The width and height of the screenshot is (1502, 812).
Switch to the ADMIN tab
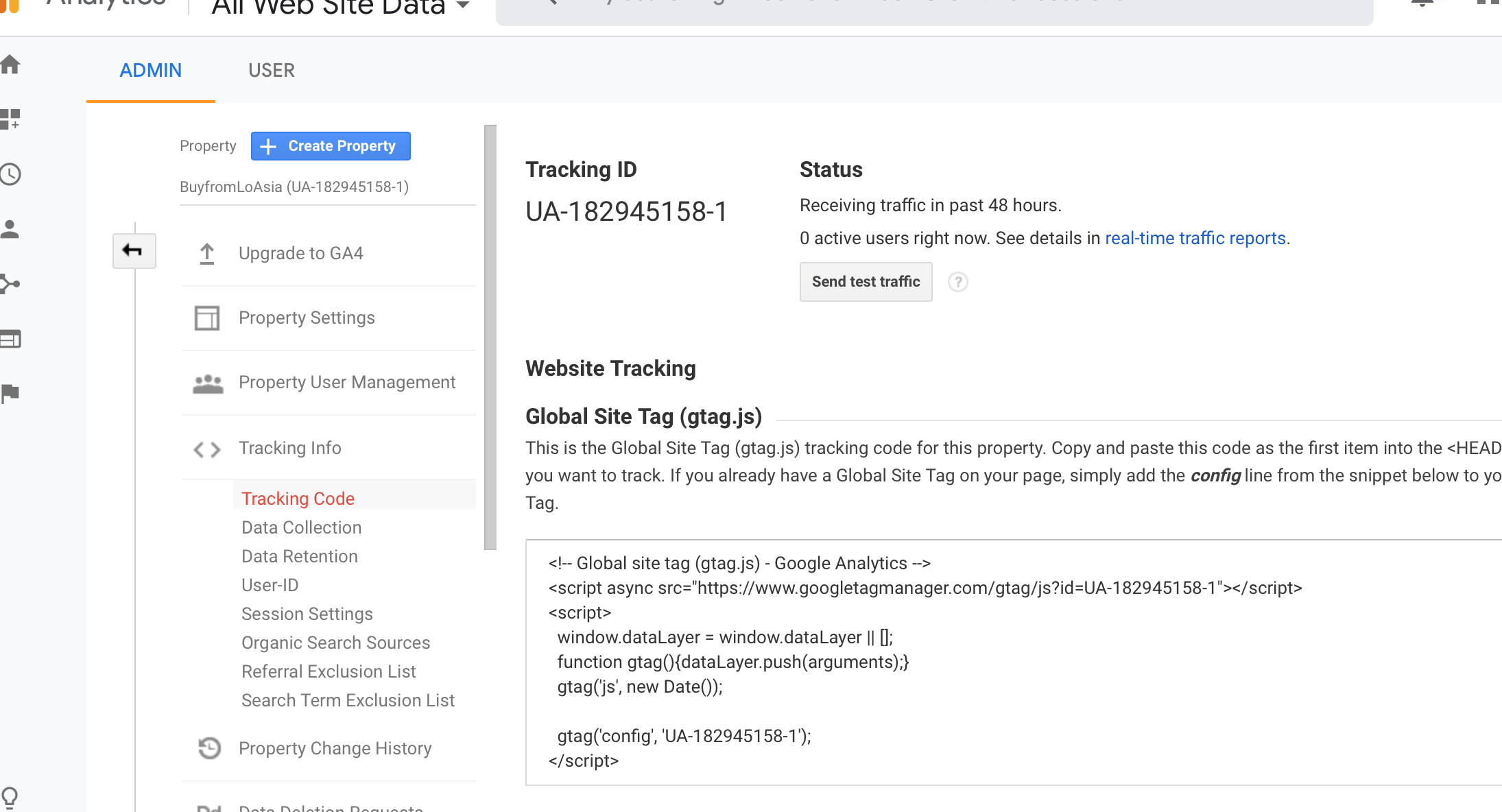pos(151,70)
